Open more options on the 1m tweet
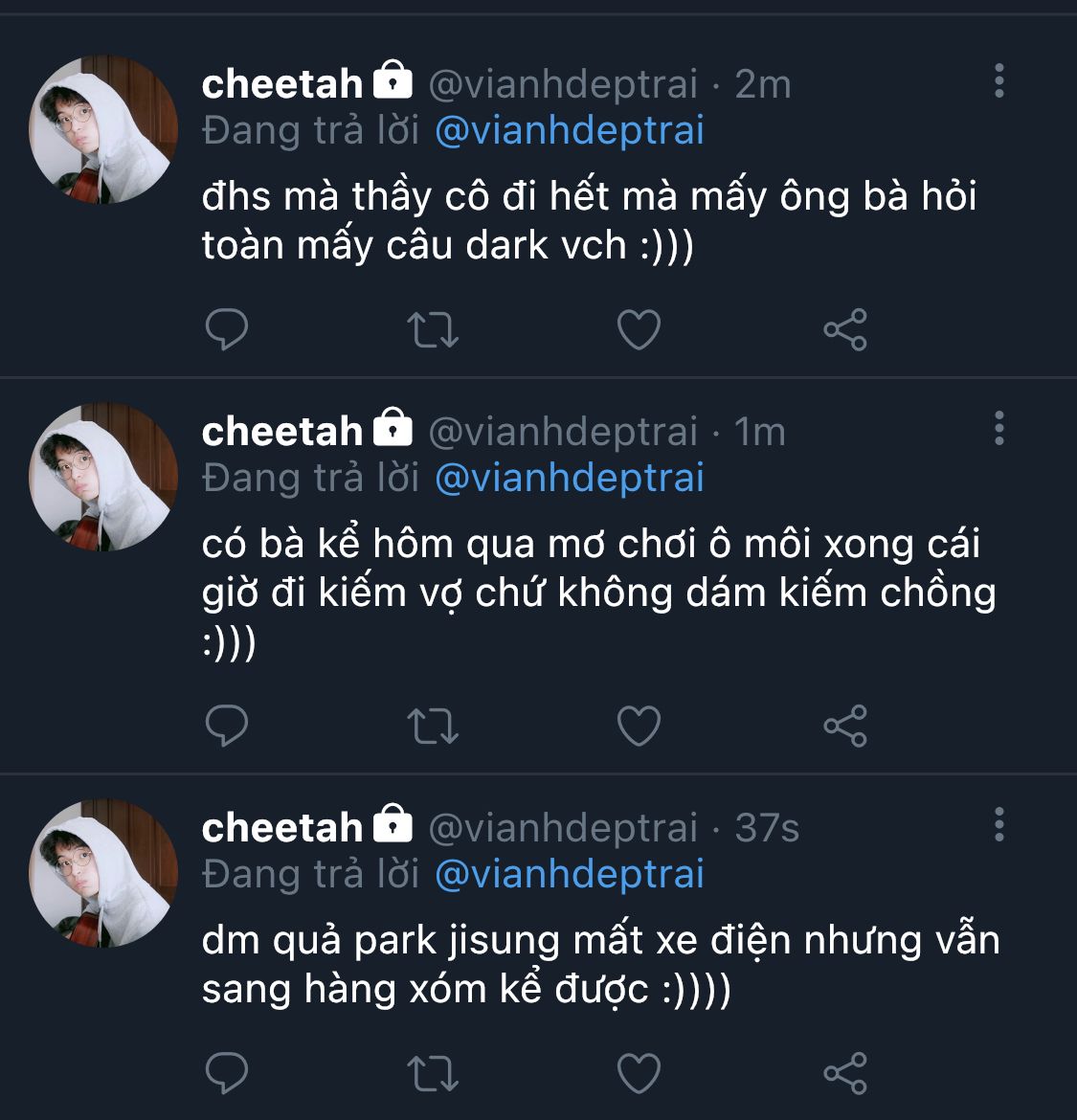This screenshot has width=1077, height=1120. coord(998,429)
